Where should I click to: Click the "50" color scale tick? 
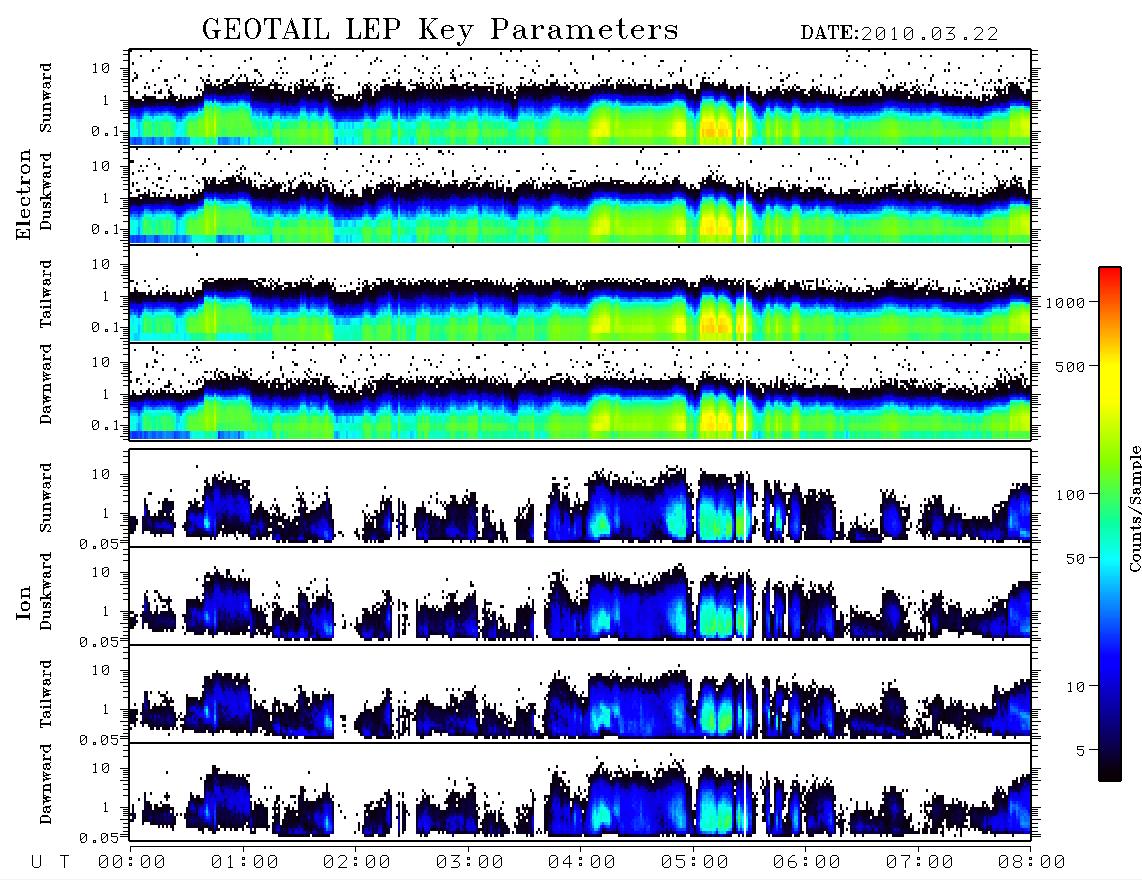pyautogui.click(x=1076, y=559)
